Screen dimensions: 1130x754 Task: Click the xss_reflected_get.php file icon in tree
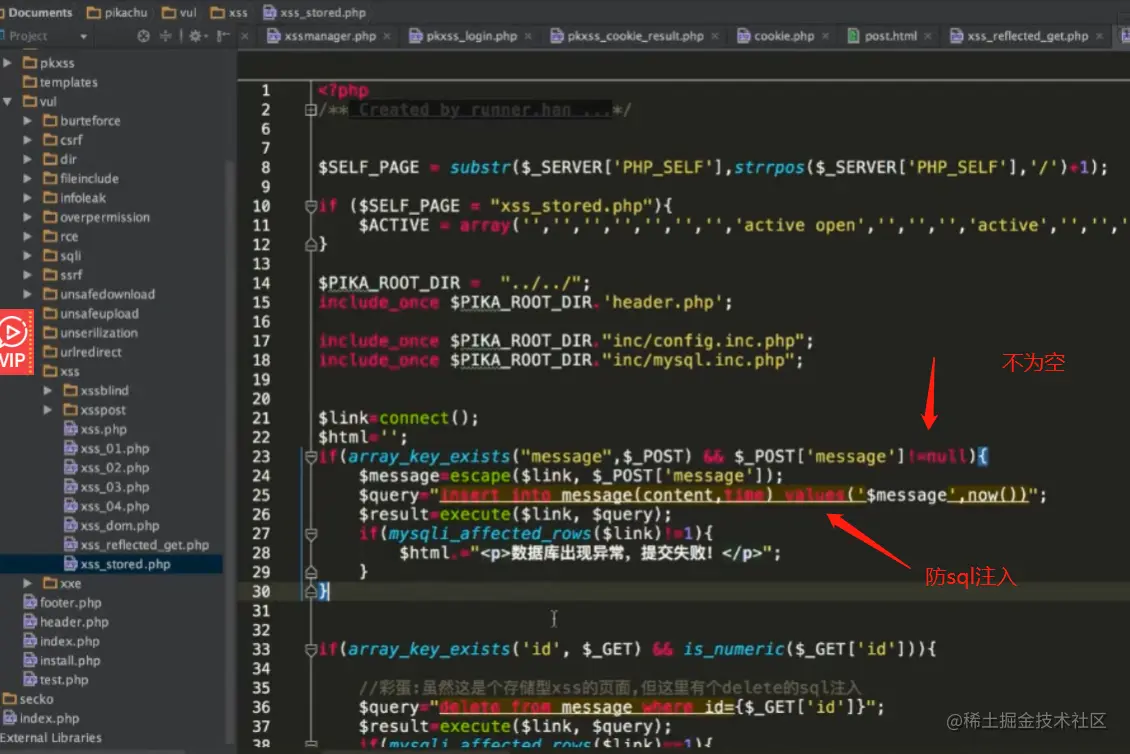(x=71, y=545)
